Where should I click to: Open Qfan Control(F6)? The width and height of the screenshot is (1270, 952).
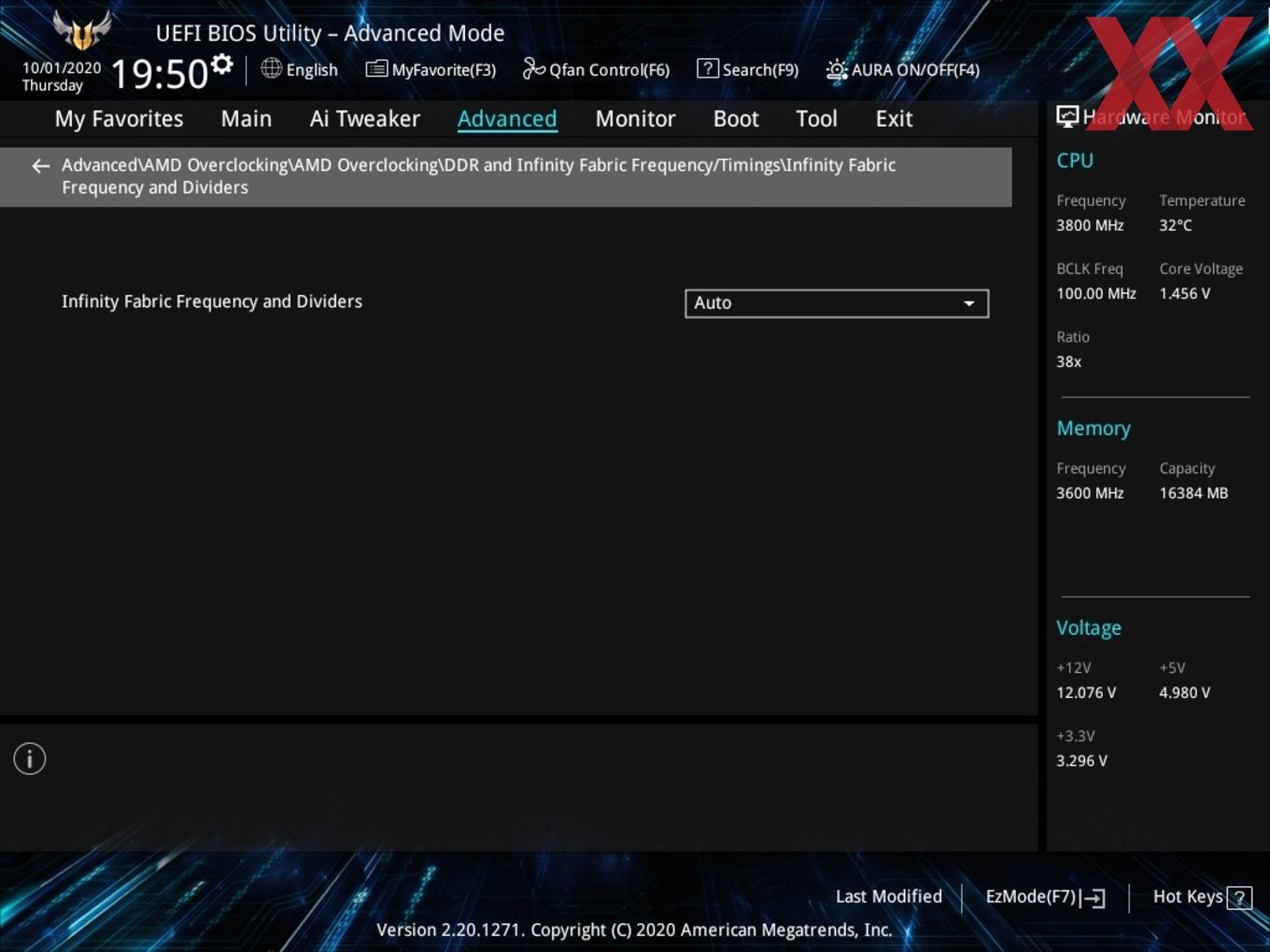[596, 69]
